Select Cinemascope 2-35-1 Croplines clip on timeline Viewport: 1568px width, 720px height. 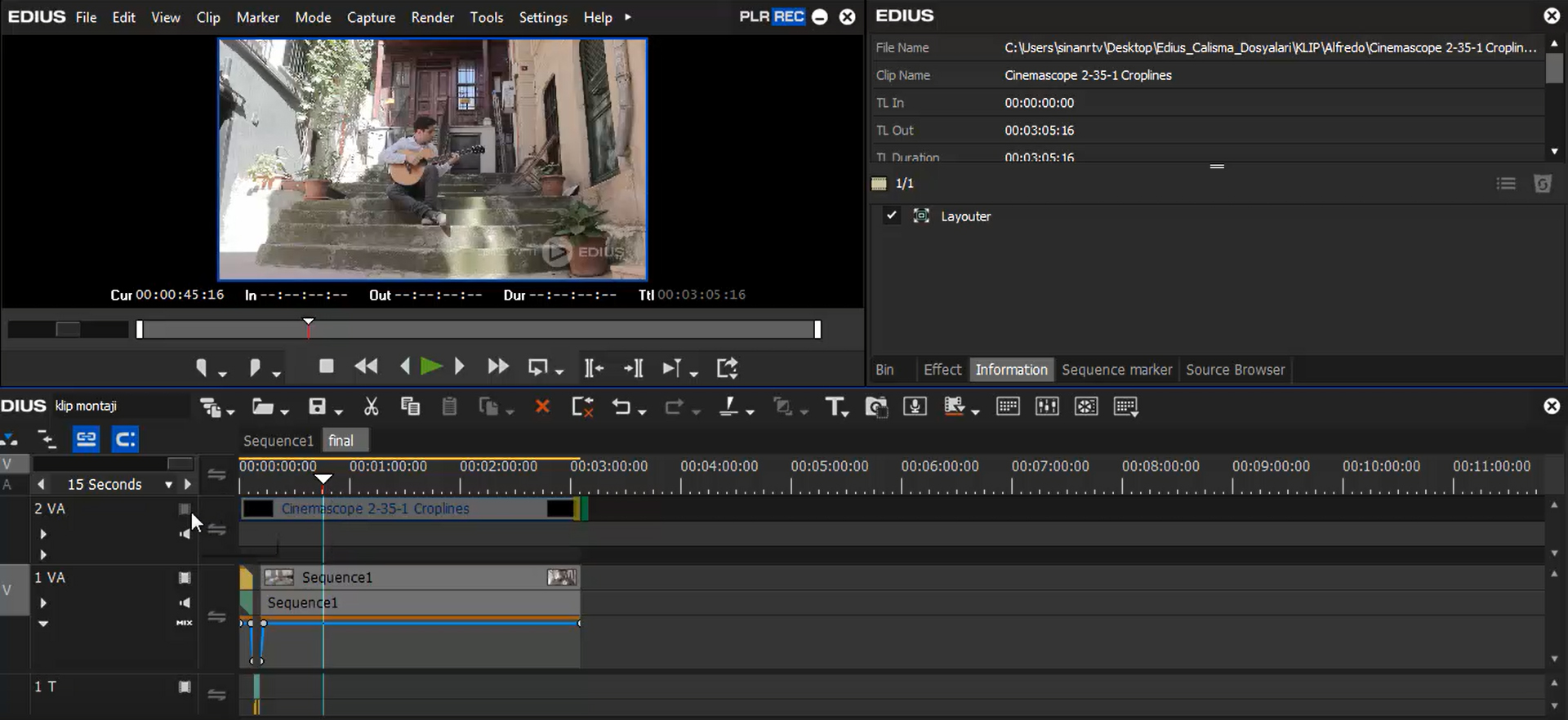pos(410,509)
